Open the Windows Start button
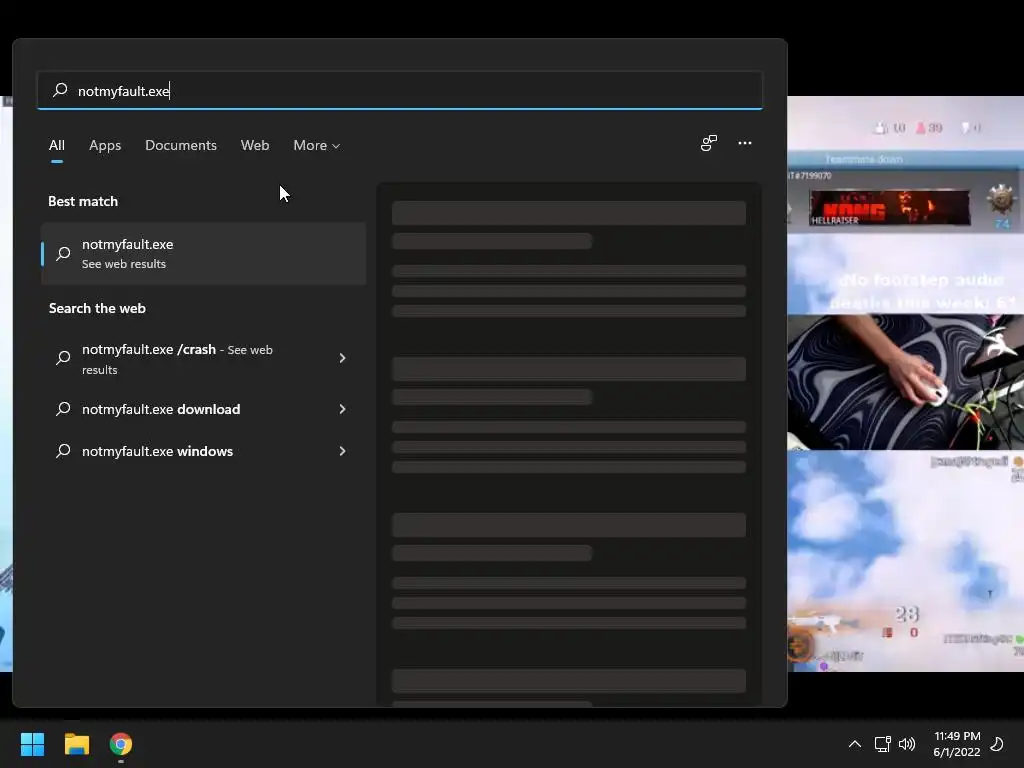Image resolution: width=1024 pixels, height=768 pixels. point(32,744)
